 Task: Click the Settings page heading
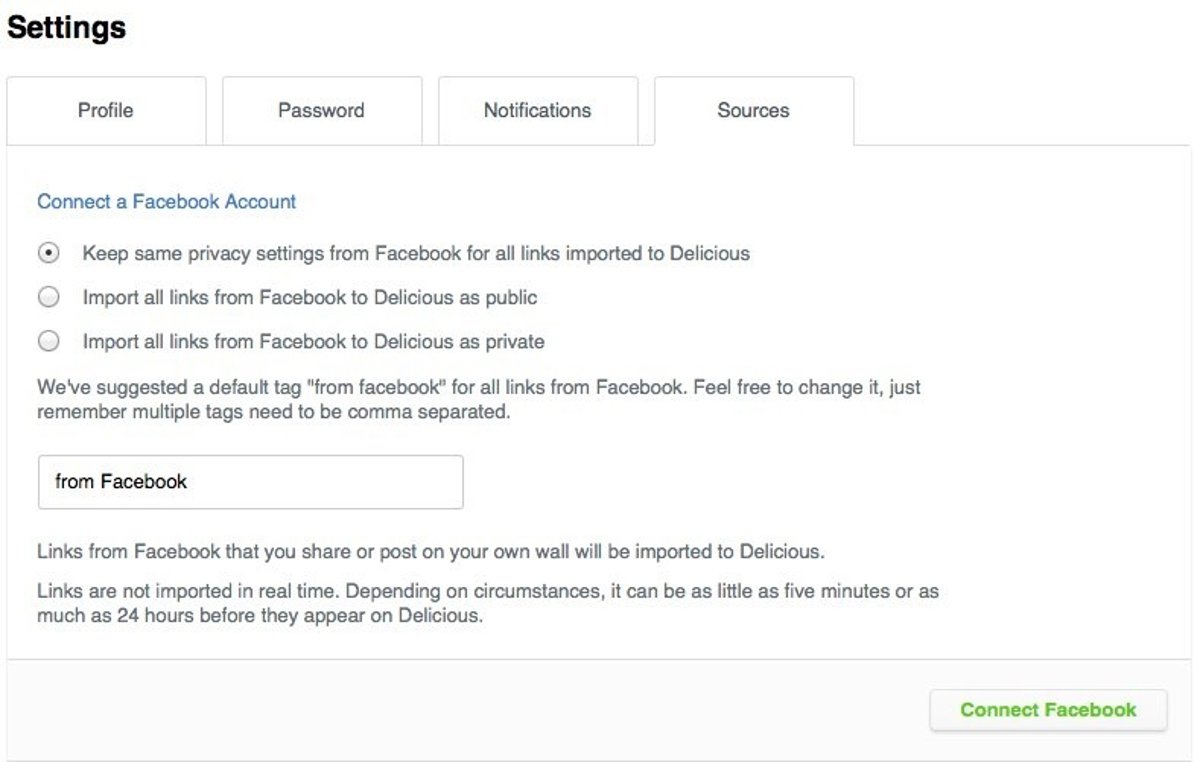coord(66,28)
